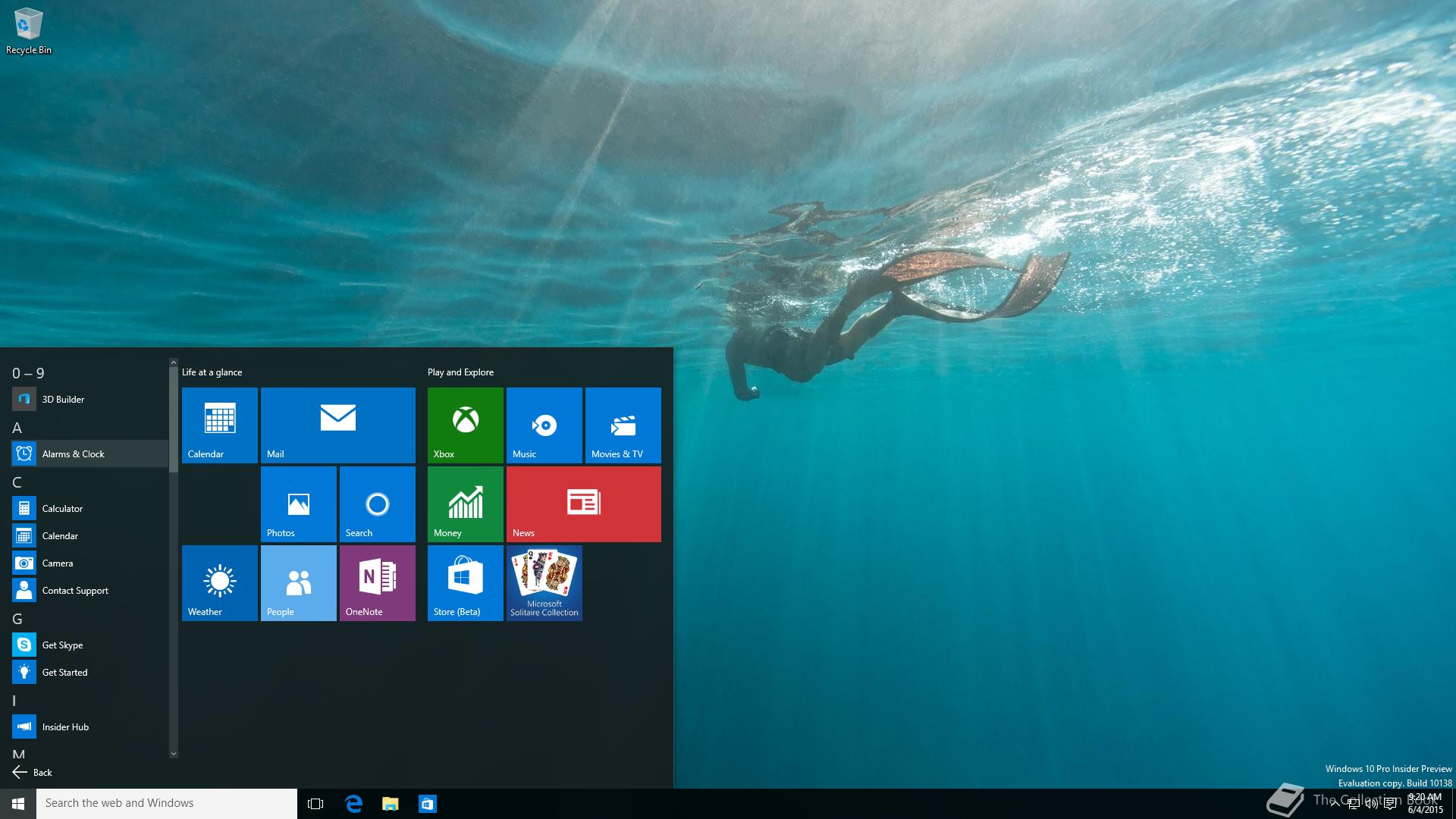Launch the Xbox tile
1456x819 pixels.
[x=466, y=425]
